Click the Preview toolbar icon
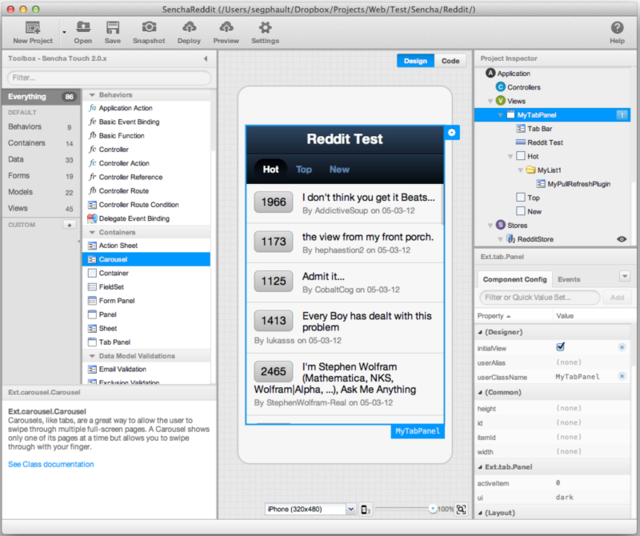 pos(226,27)
